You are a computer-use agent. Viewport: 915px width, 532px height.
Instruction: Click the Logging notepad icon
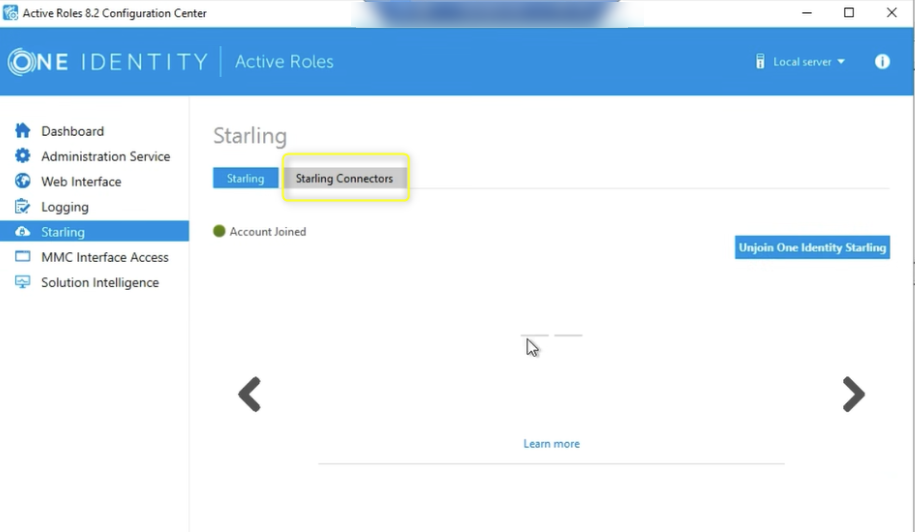click(x=22, y=206)
